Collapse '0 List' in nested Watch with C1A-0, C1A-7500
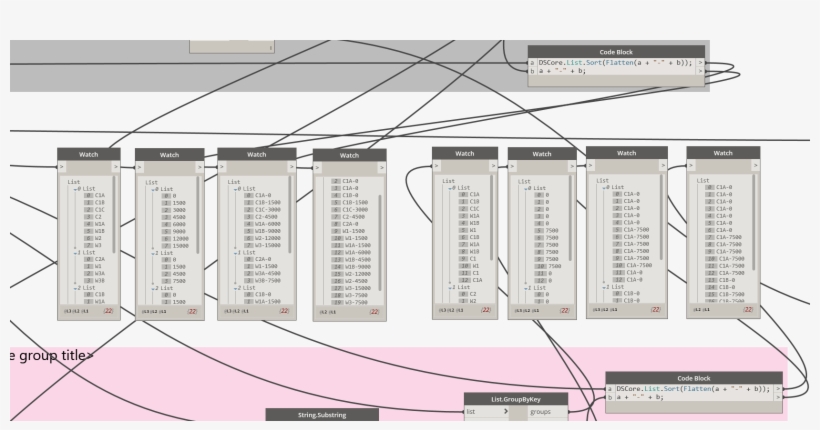820x430 pixels. (x=605, y=187)
